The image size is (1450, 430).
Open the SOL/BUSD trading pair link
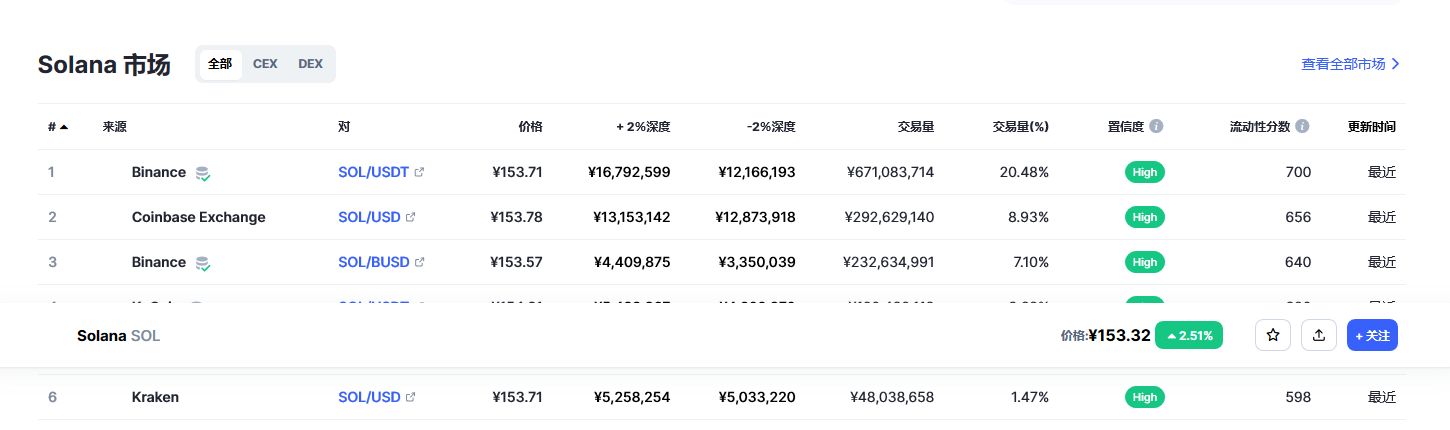pos(374,262)
